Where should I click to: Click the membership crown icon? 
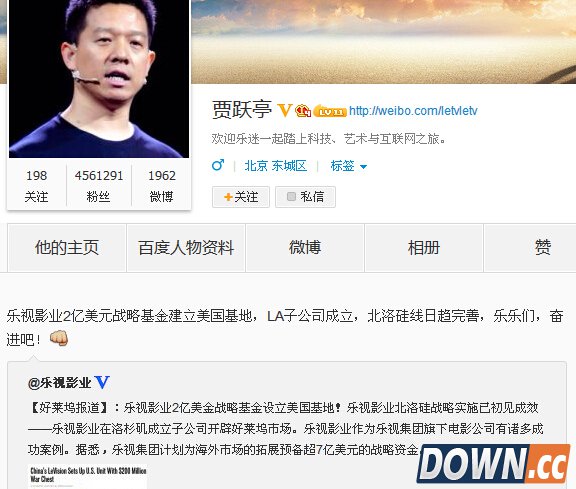click(x=303, y=111)
